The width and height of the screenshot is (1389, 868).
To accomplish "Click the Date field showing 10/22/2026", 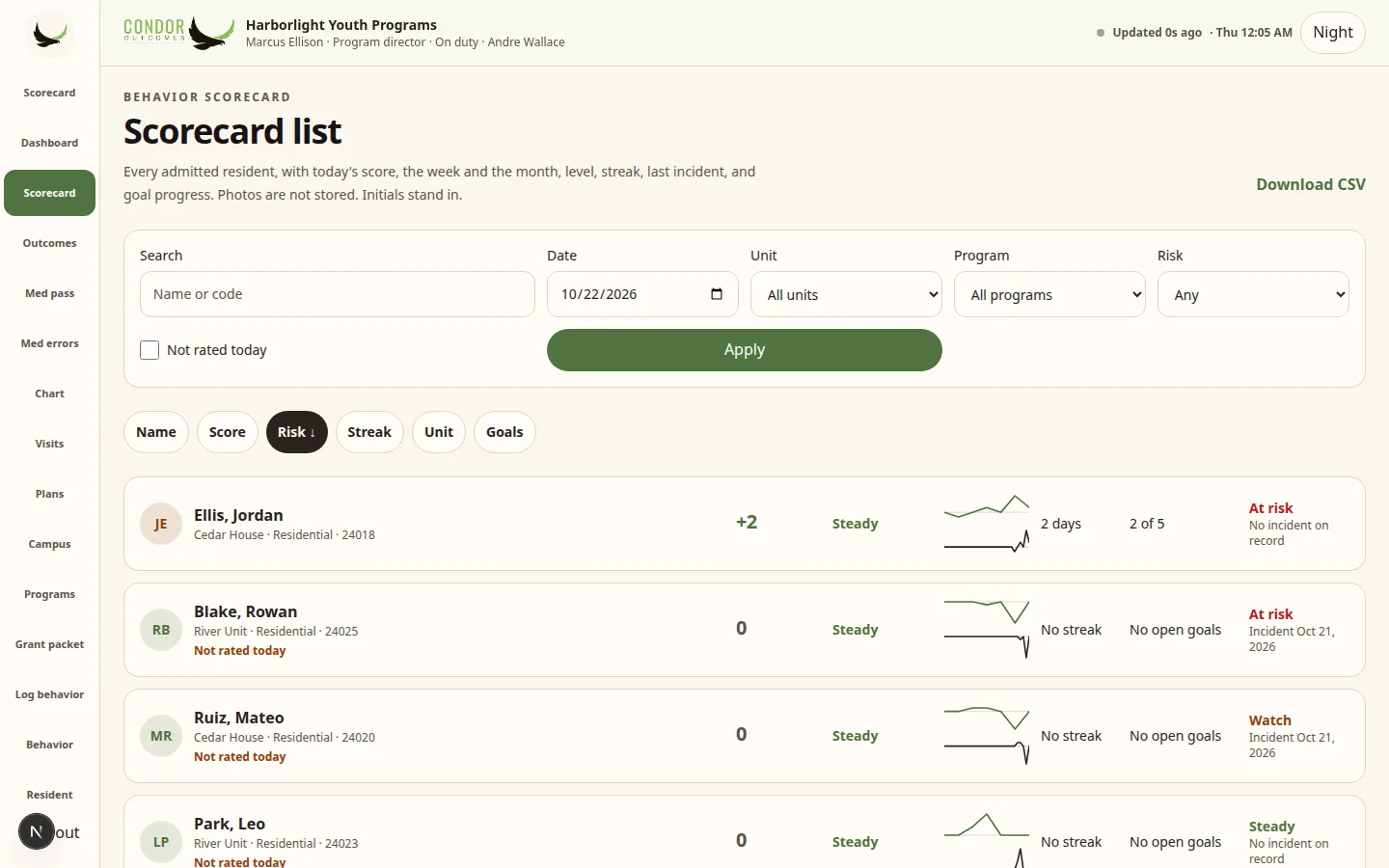I will click(642, 294).
